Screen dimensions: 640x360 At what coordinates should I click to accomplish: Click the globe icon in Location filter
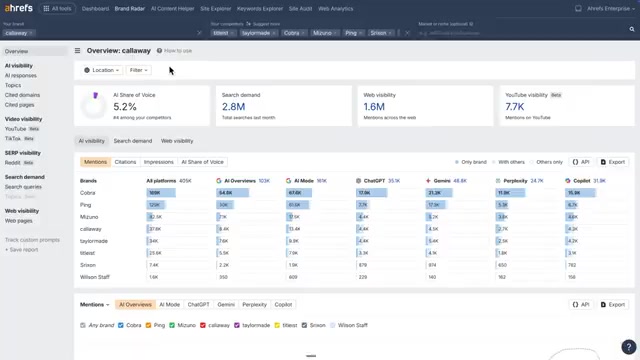click(x=87, y=70)
